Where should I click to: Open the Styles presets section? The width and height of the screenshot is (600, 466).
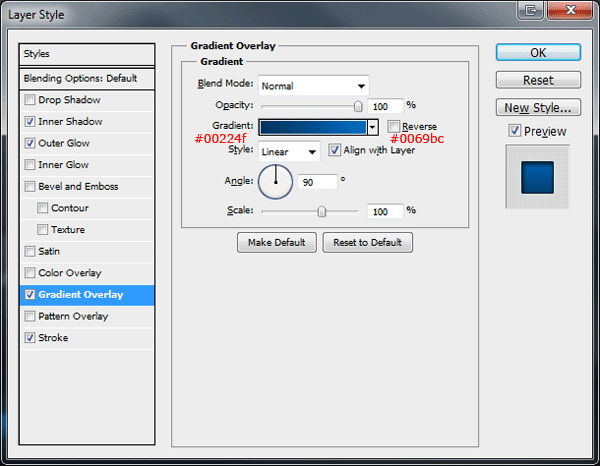[87, 54]
